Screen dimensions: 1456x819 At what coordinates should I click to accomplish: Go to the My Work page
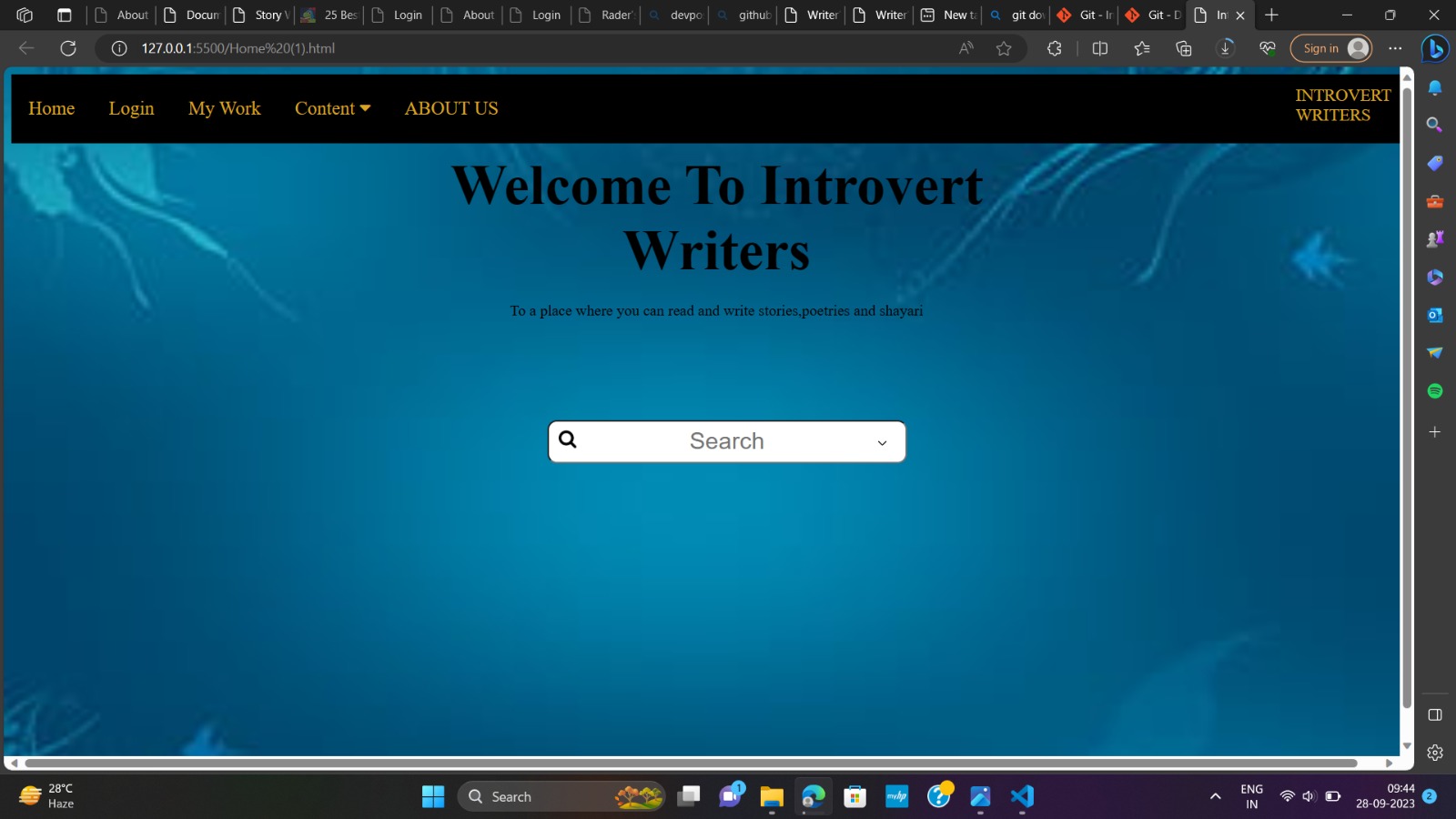pyautogui.click(x=224, y=108)
